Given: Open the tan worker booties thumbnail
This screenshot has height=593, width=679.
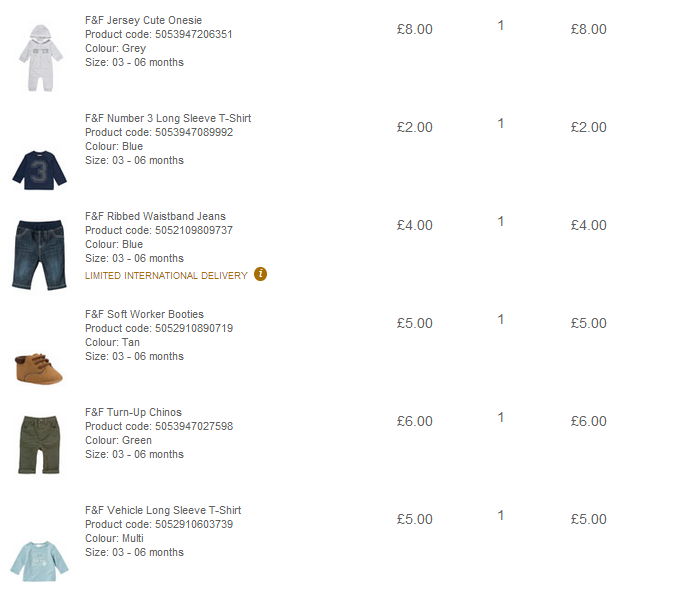Looking at the screenshot, I should click(x=39, y=369).
